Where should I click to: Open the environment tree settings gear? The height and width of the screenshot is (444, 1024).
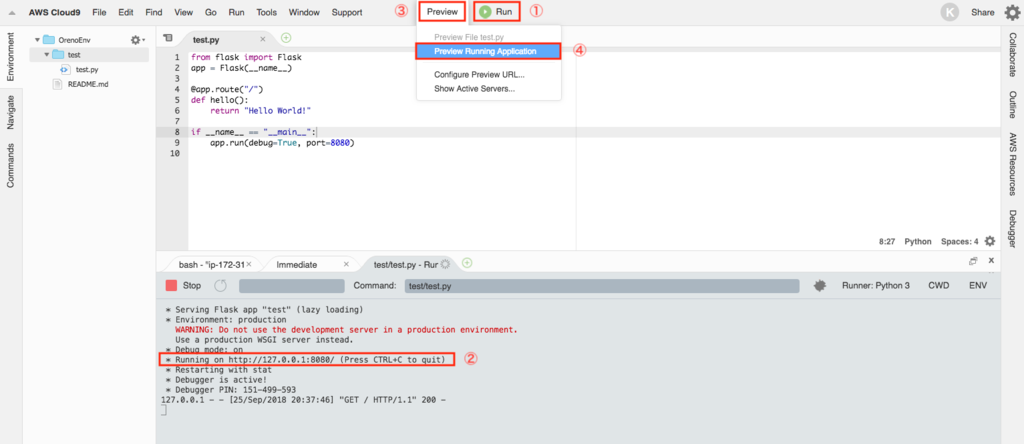[x=136, y=40]
